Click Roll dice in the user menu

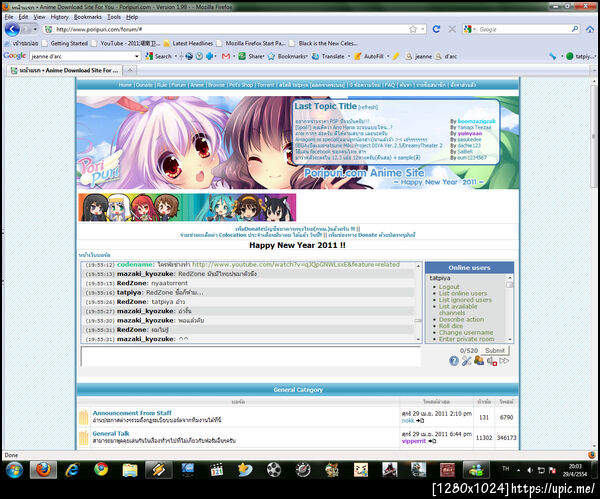451,326
